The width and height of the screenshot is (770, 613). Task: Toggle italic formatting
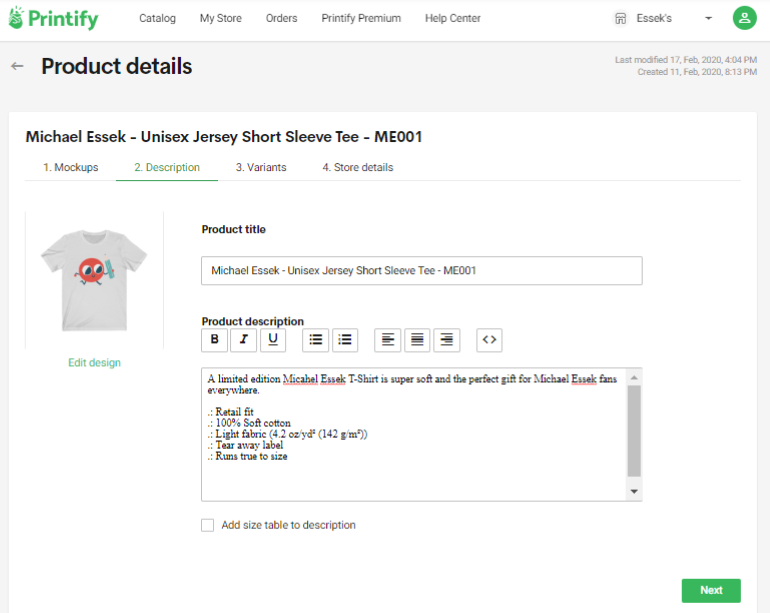244,340
